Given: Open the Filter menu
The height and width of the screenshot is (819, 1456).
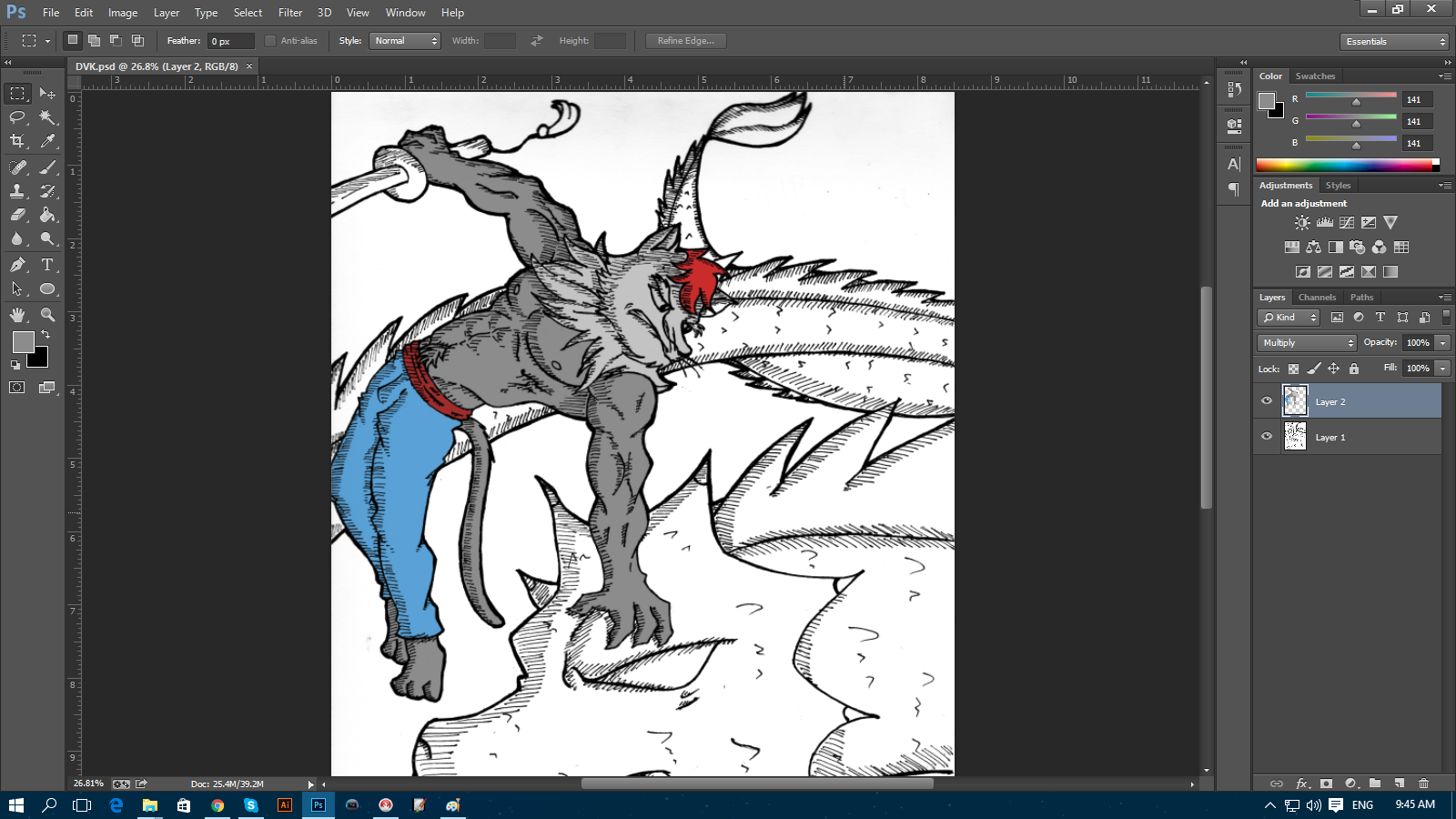Looking at the screenshot, I should [x=290, y=13].
